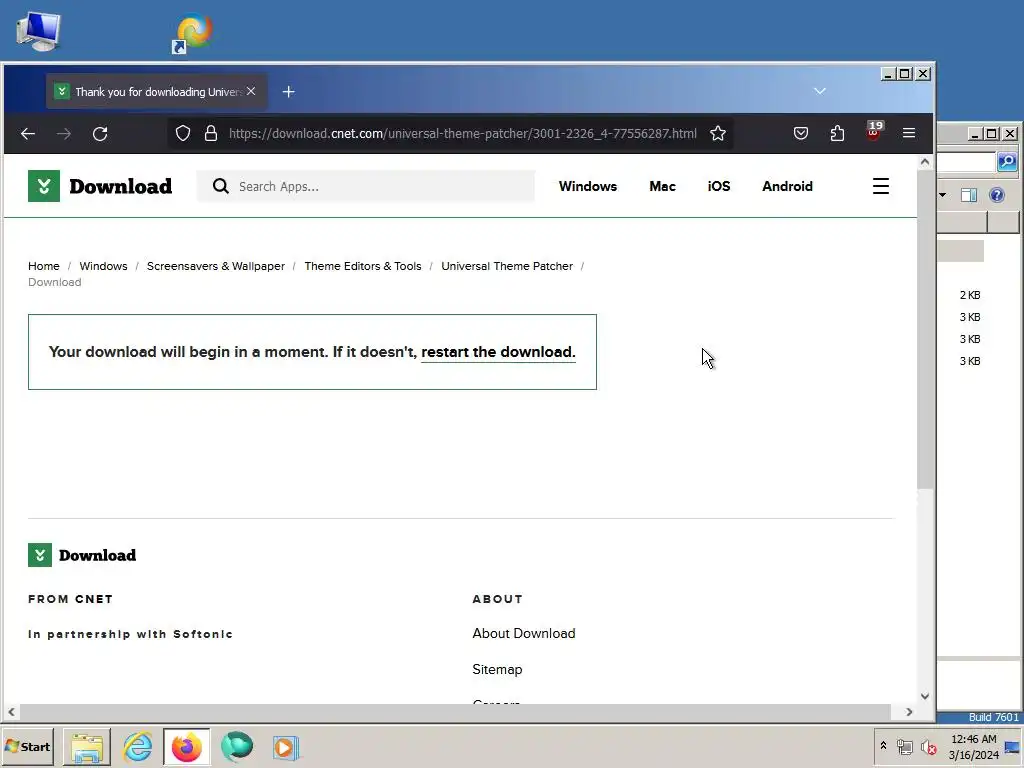This screenshot has height=768, width=1024.
Task: Open About Download footer link
Action: coord(524,633)
